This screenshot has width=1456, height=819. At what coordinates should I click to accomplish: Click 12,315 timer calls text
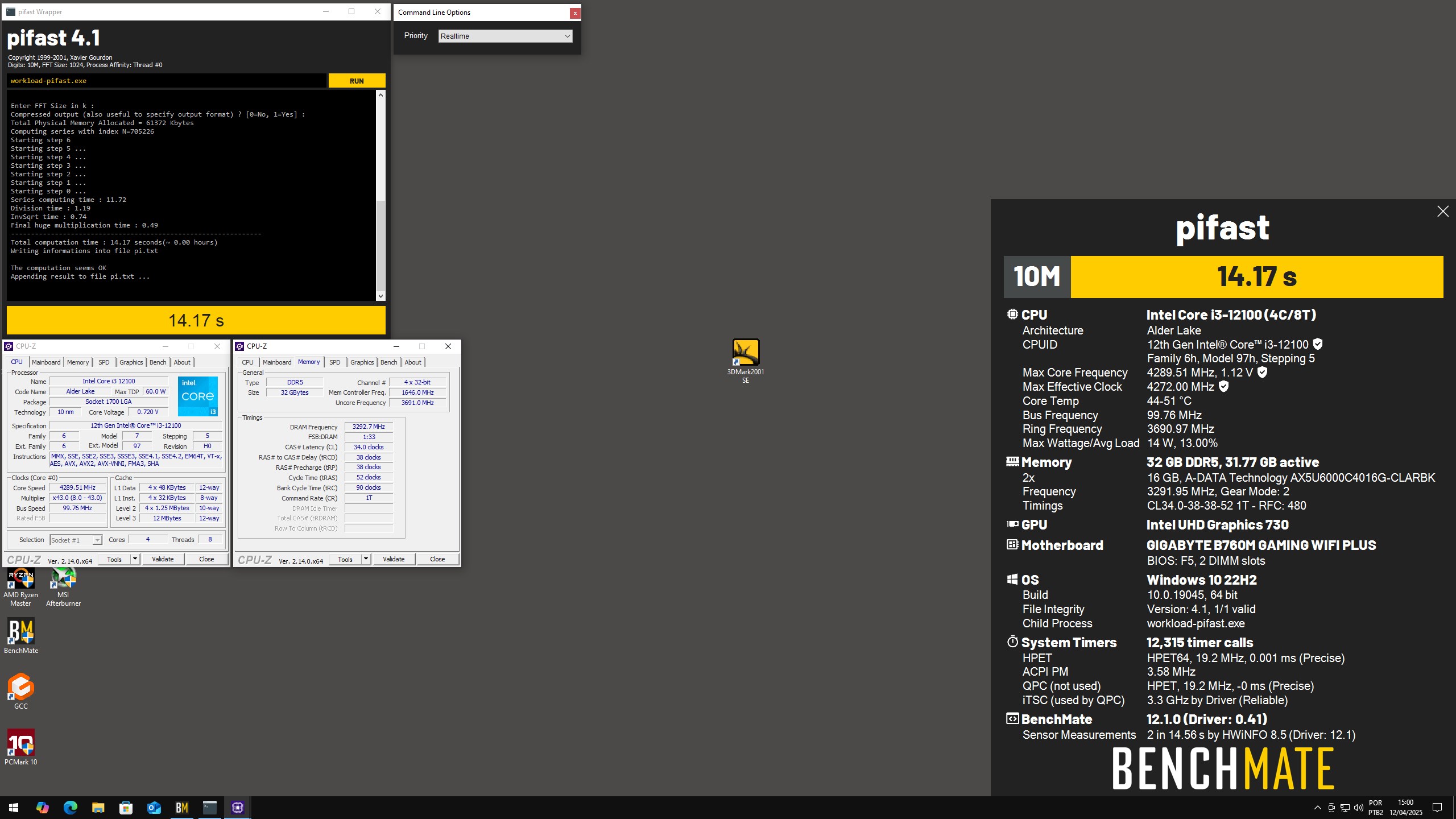tap(1200, 643)
